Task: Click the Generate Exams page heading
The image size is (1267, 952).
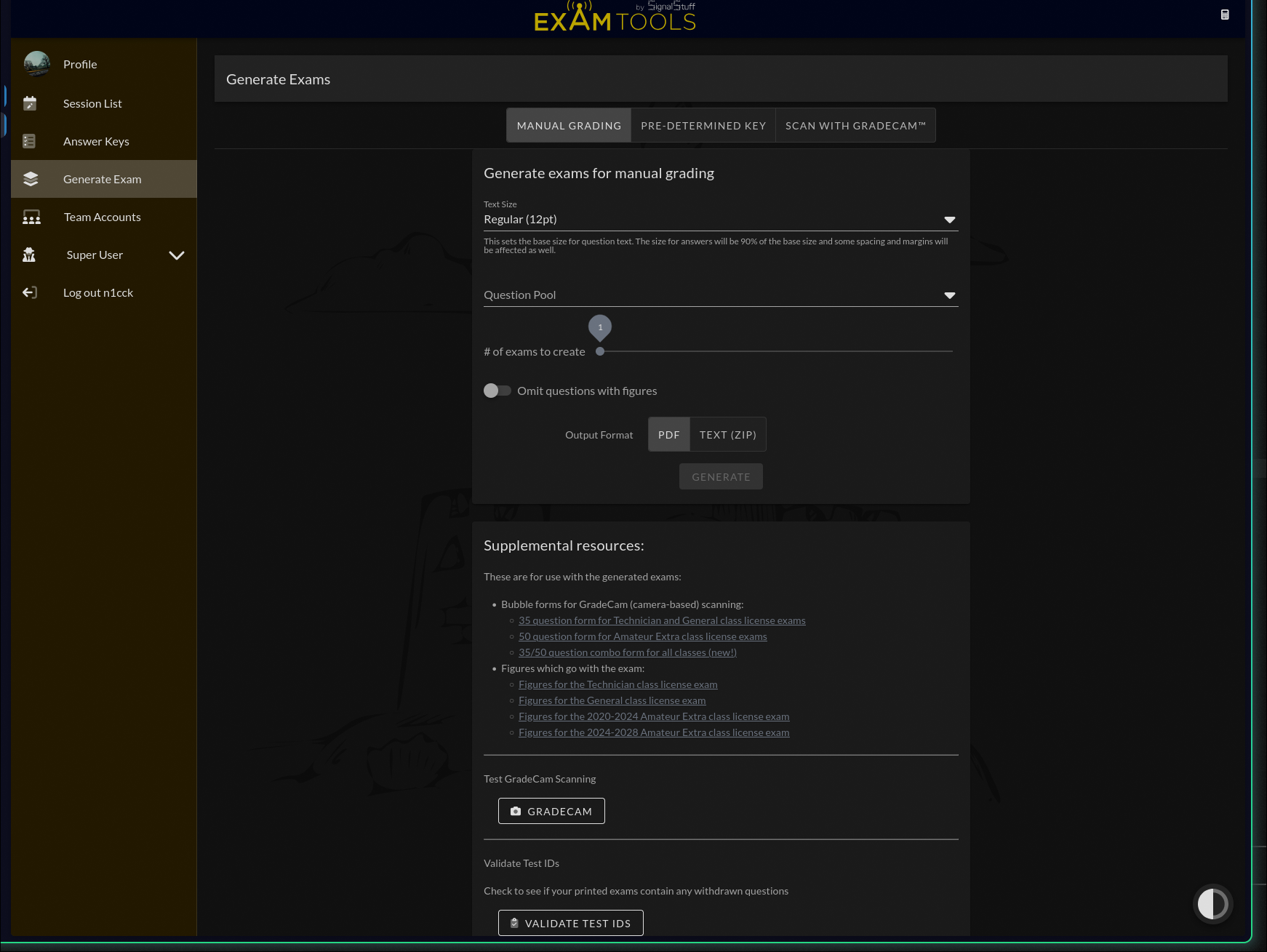Action: click(278, 79)
